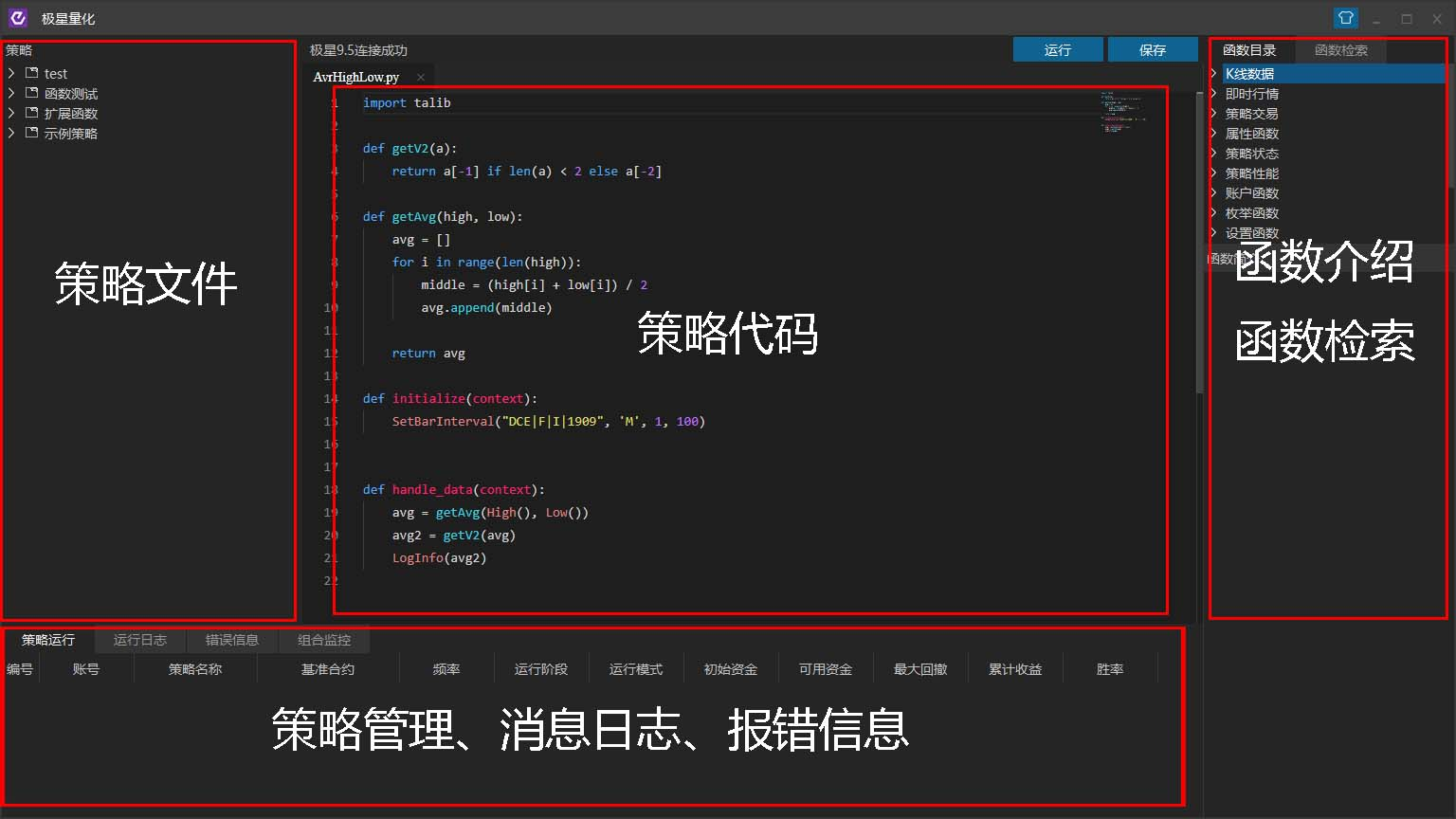Select the test strategy in the tree
Viewport: 1456px width, 819px height.
tap(56, 73)
